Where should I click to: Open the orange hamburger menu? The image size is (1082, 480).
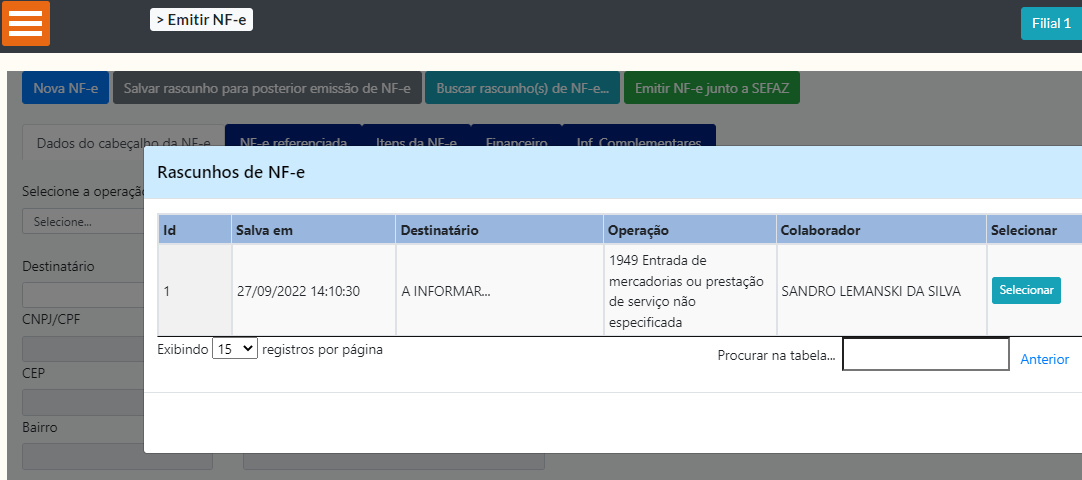coord(26,23)
